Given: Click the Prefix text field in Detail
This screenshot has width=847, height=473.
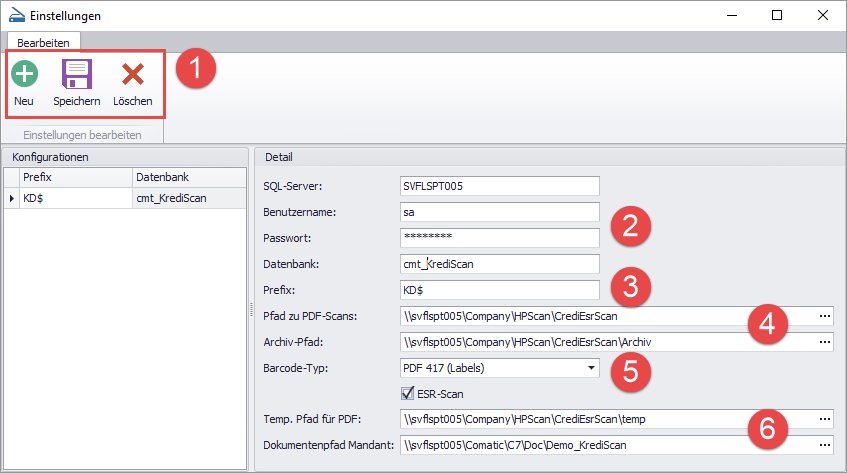Looking at the screenshot, I should 497,290.
